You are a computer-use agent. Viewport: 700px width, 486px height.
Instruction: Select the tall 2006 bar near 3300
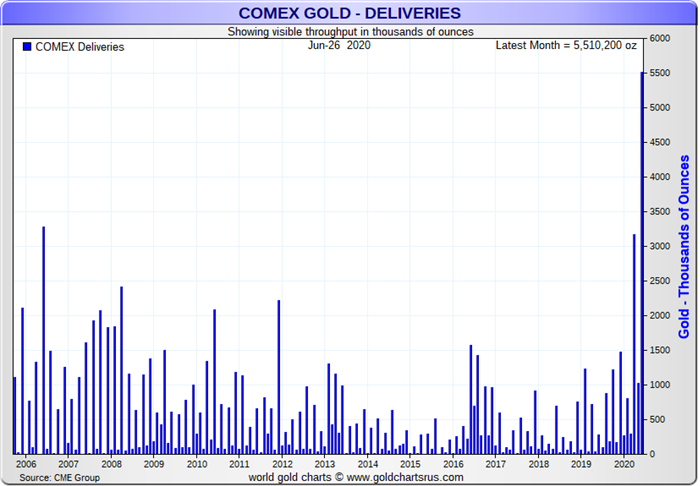pos(43,340)
